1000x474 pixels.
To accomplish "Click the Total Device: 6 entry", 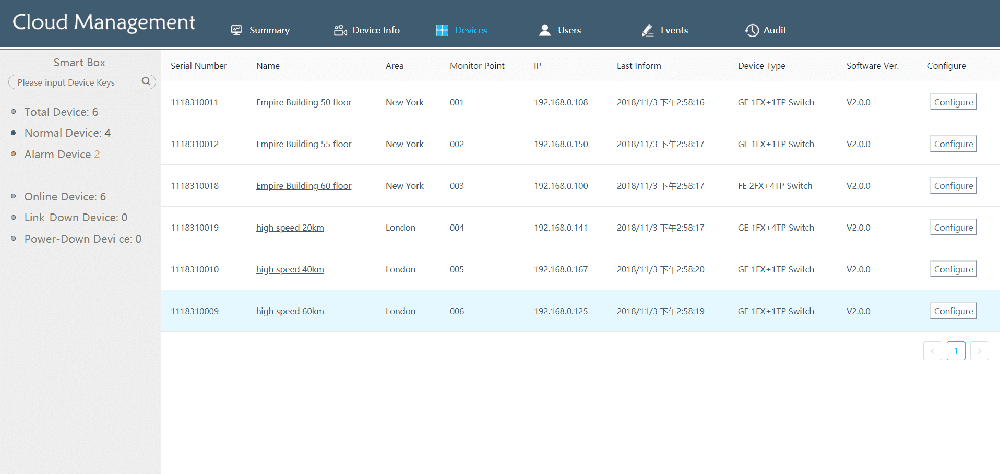I will 61,112.
